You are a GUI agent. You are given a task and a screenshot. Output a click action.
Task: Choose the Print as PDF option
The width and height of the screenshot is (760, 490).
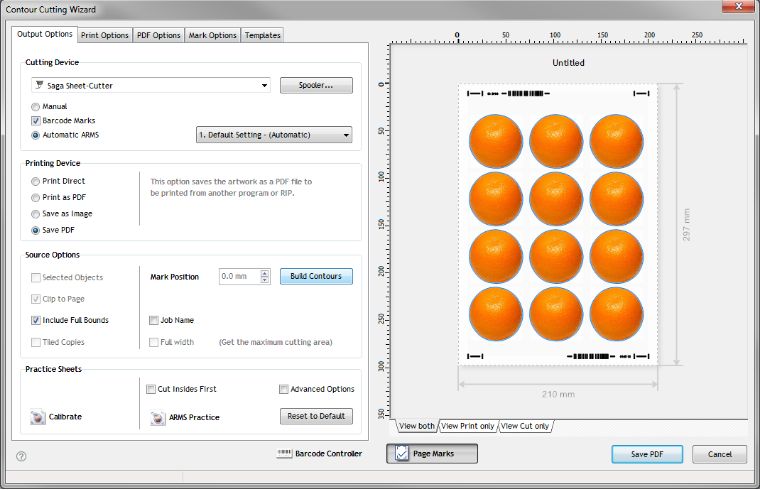point(37,198)
